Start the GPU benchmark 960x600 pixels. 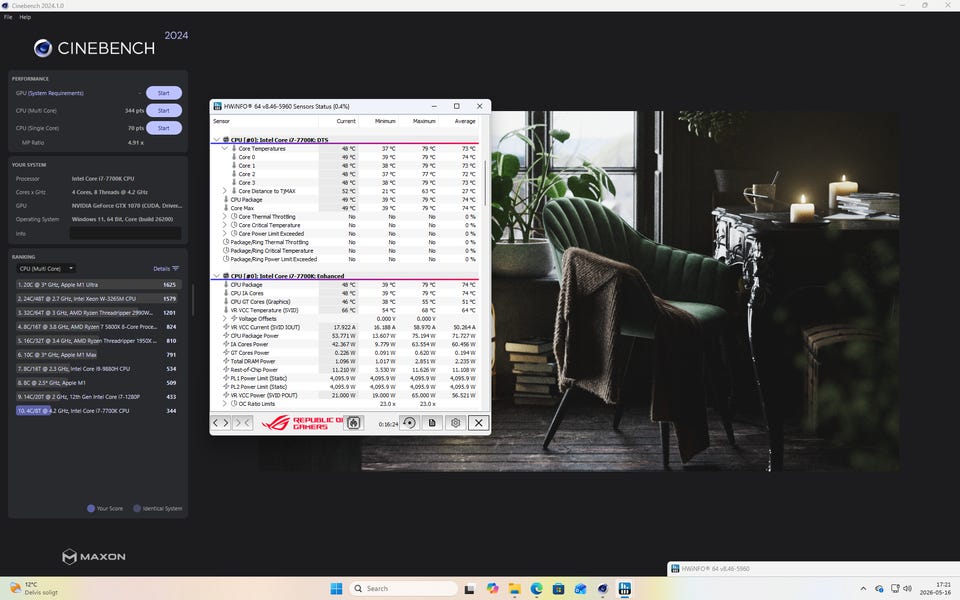coord(163,93)
